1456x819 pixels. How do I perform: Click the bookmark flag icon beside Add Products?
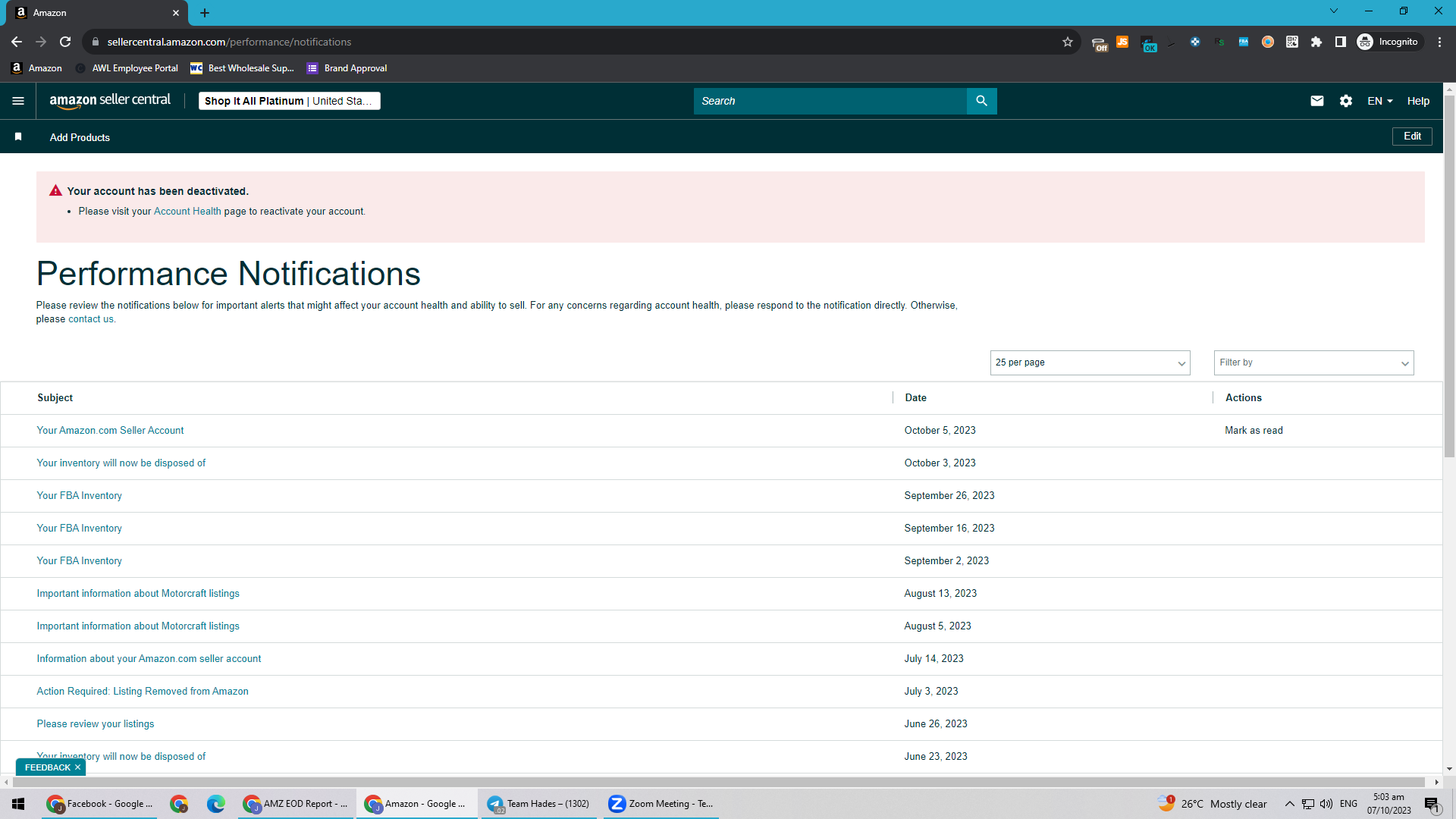(18, 136)
